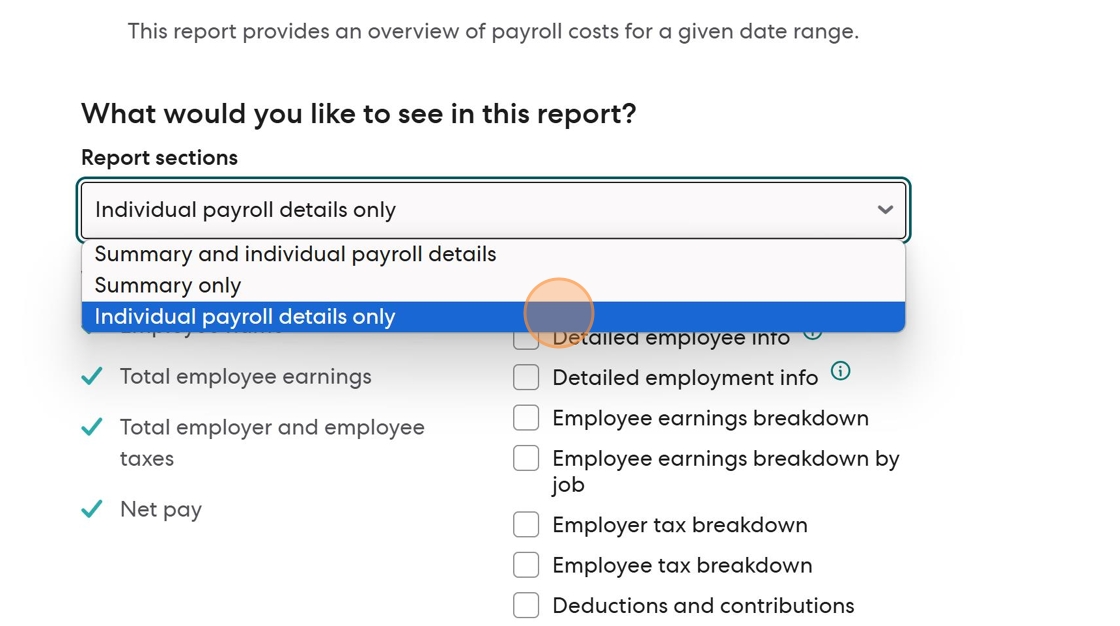Click the Total employee earnings label
The height and width of the screenshot is (626, 1120).
point(246,377)
